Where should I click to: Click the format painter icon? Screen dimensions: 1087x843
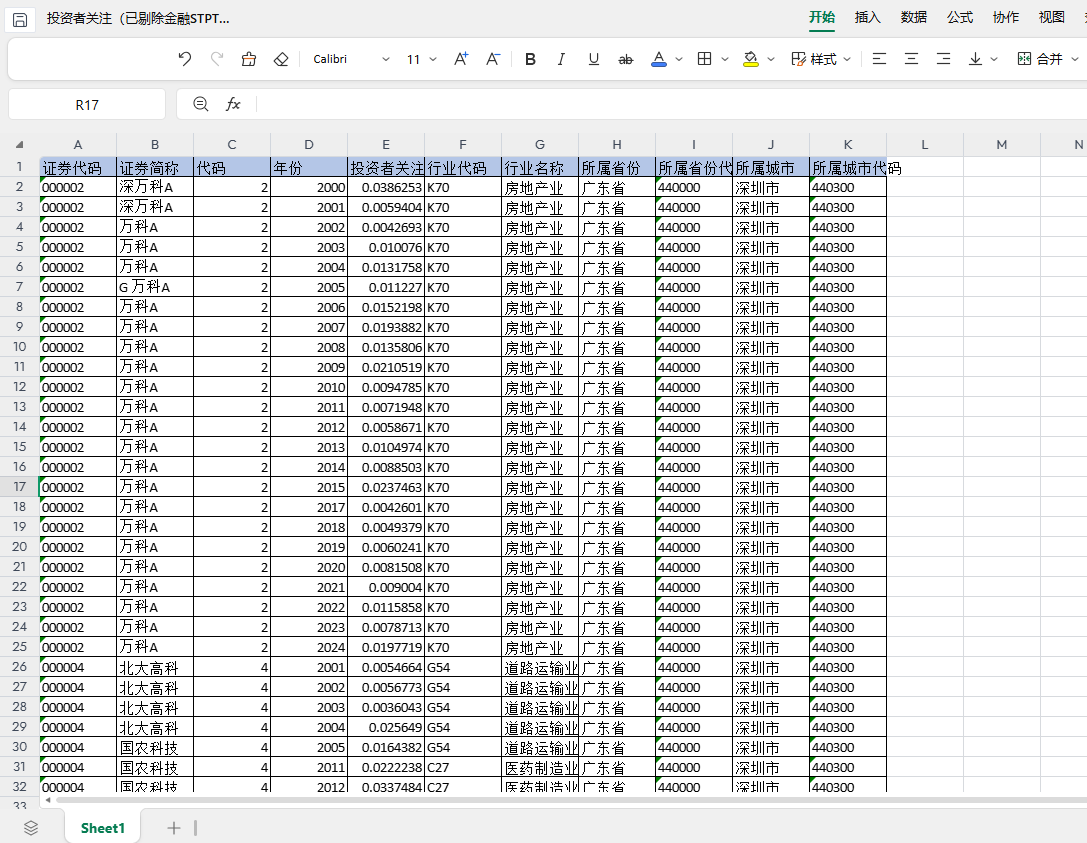coord(249,60)
